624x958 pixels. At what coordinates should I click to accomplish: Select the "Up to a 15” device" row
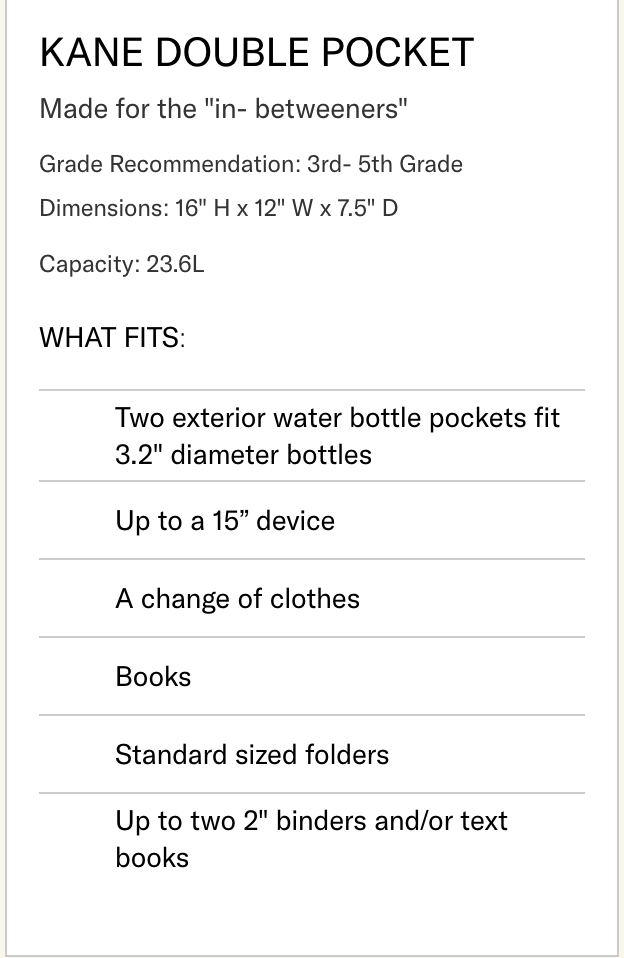[225, 521]
